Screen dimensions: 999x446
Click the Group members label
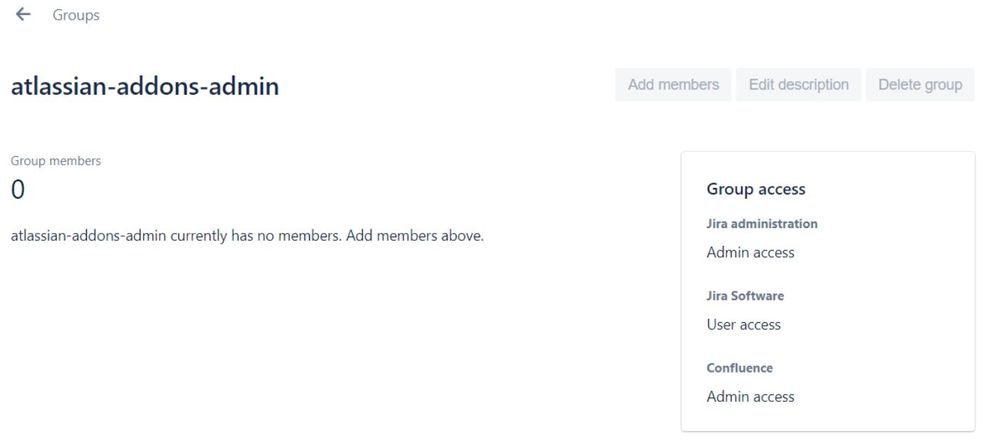click(x=56, y=161)
